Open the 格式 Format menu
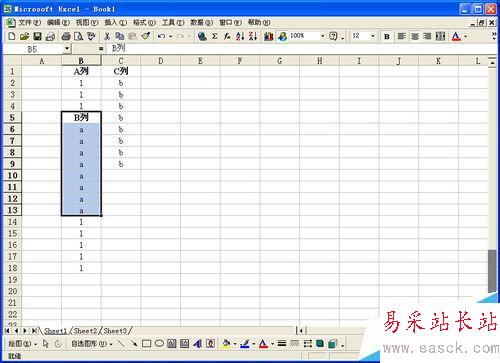This screenshot has height=363, width=500. click(144, 22)
